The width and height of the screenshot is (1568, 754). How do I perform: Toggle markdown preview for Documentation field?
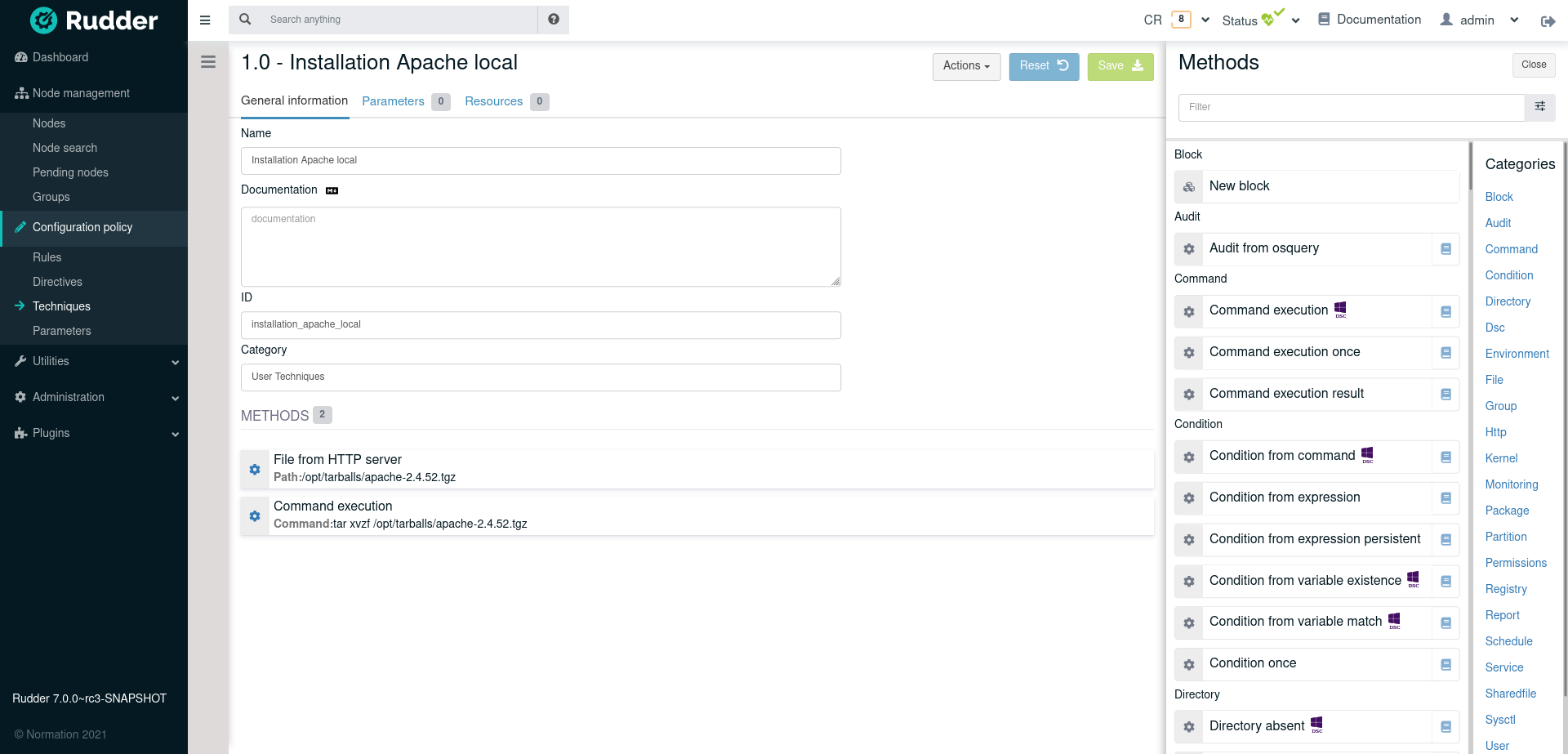(x=332, y=190)
